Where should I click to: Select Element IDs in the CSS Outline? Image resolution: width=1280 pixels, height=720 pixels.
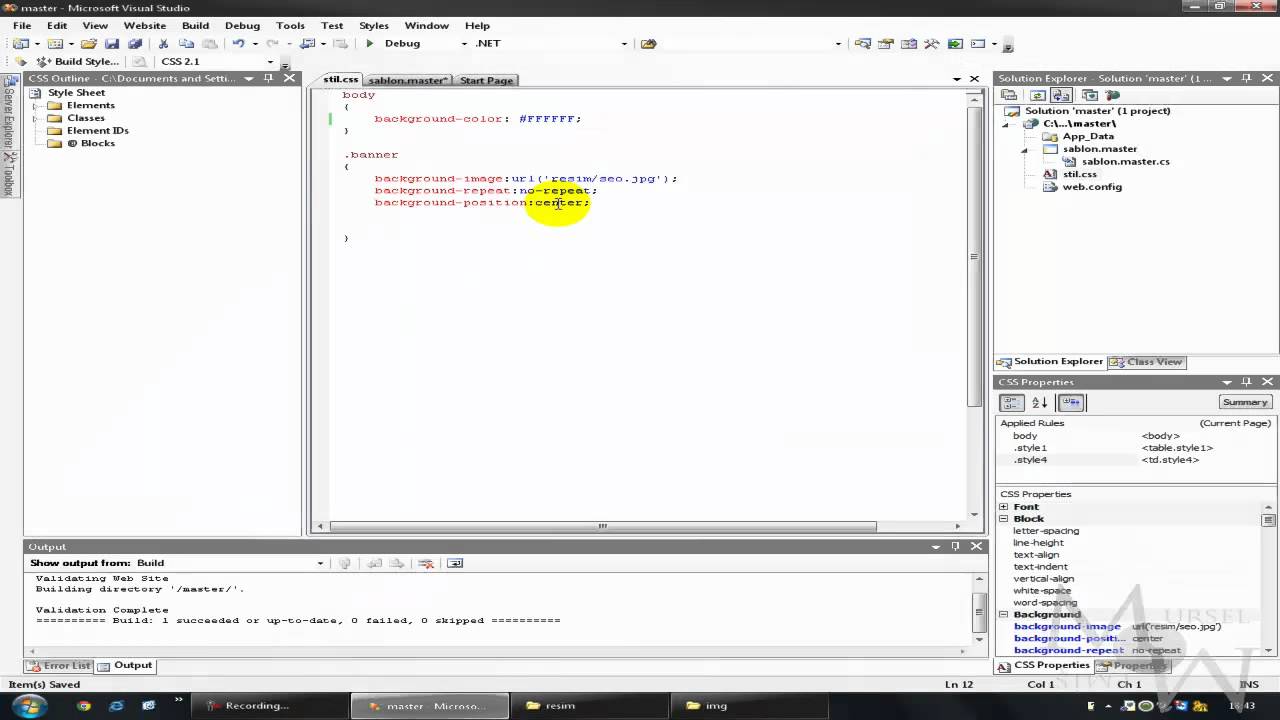97,130
